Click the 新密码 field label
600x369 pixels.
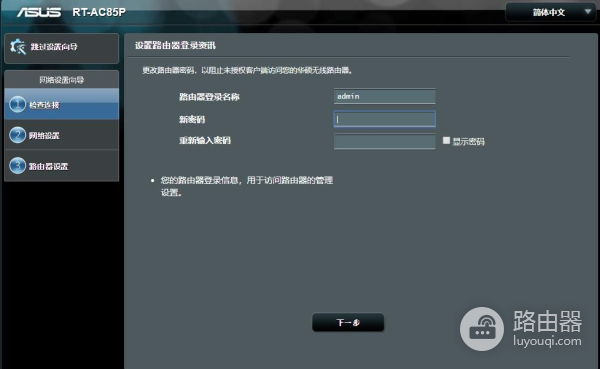tap(192, 119)
